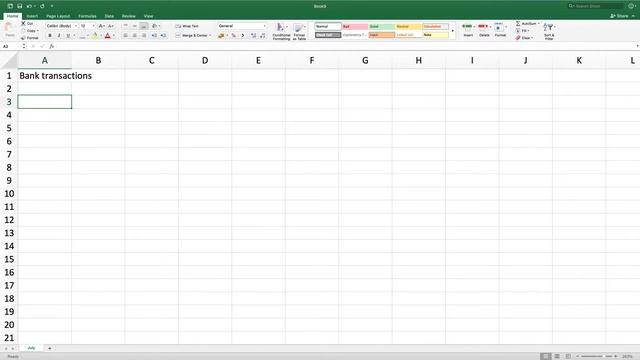Click the decrease decimal icon
Viewport: 640px width, 360px height.
coord(262,36)
